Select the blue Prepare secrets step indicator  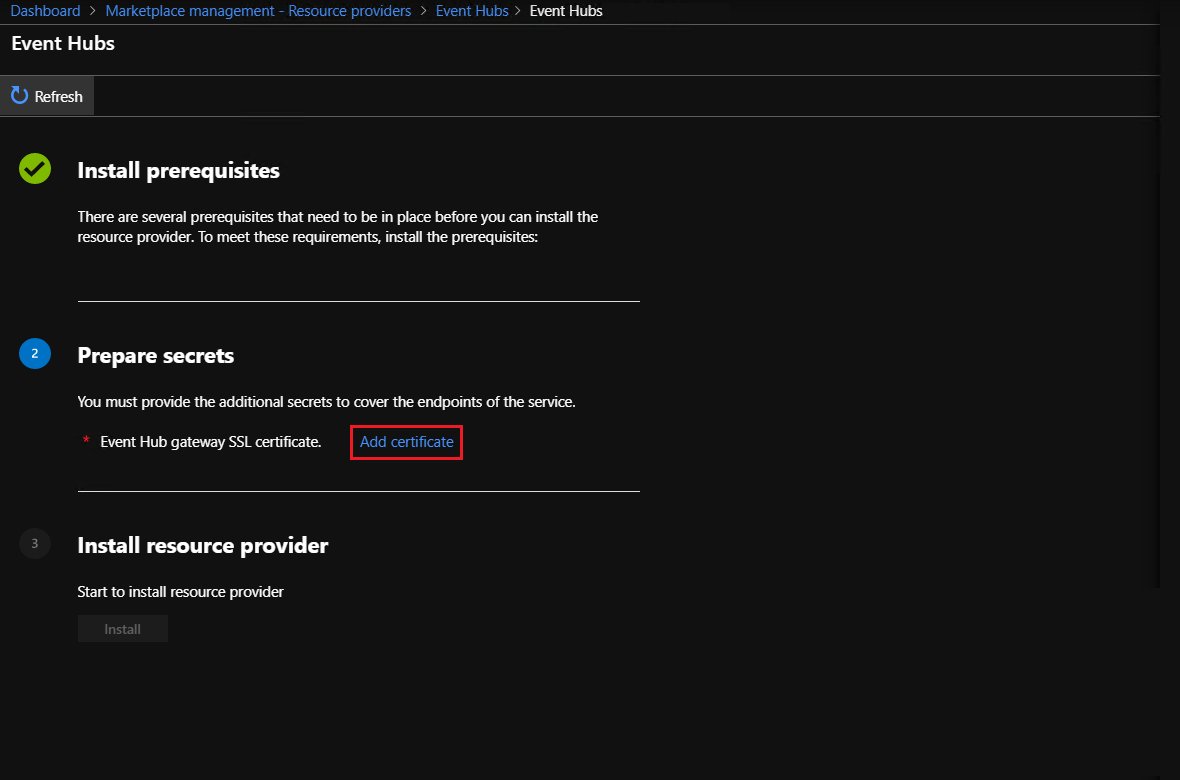(34, 353)
